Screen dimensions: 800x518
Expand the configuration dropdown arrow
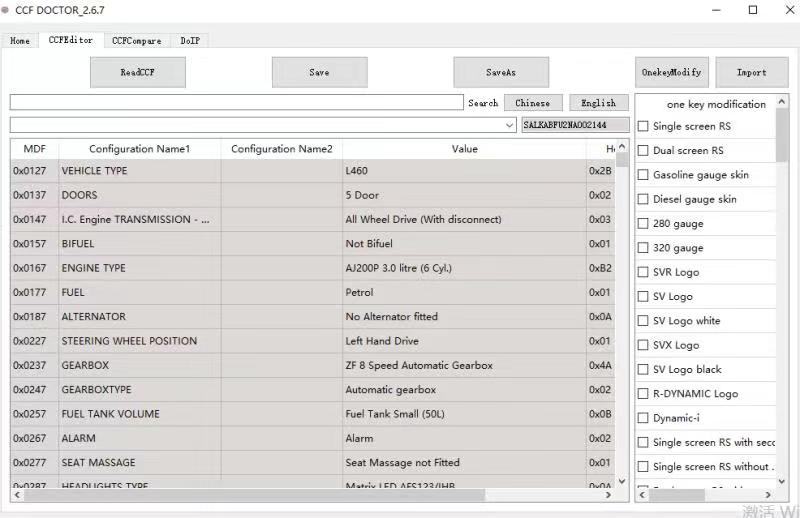pyautogui.click(x=511, y=125)
